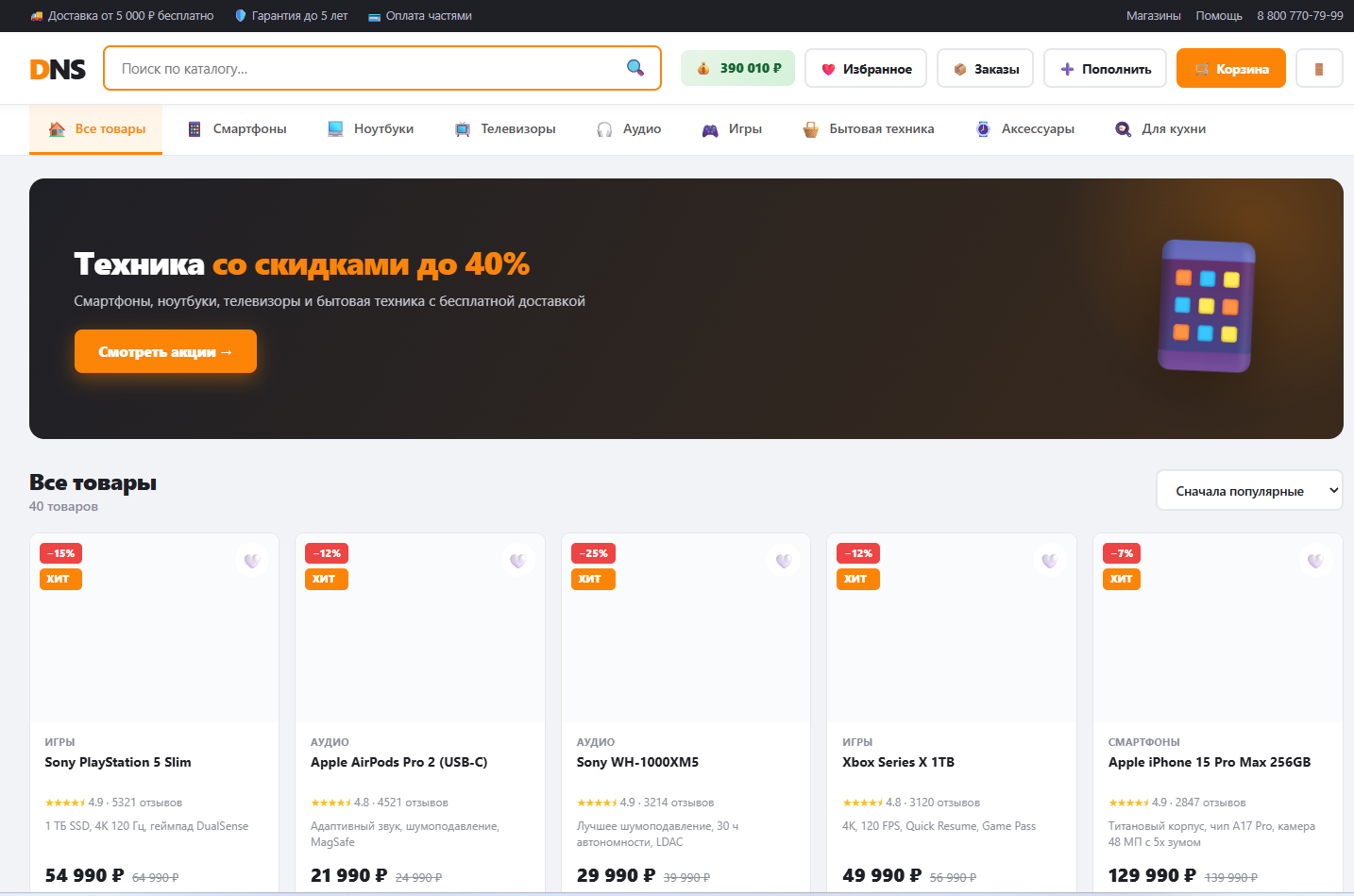Favorite iPhone 15 Pro Max with the heart

[1315, 561]
